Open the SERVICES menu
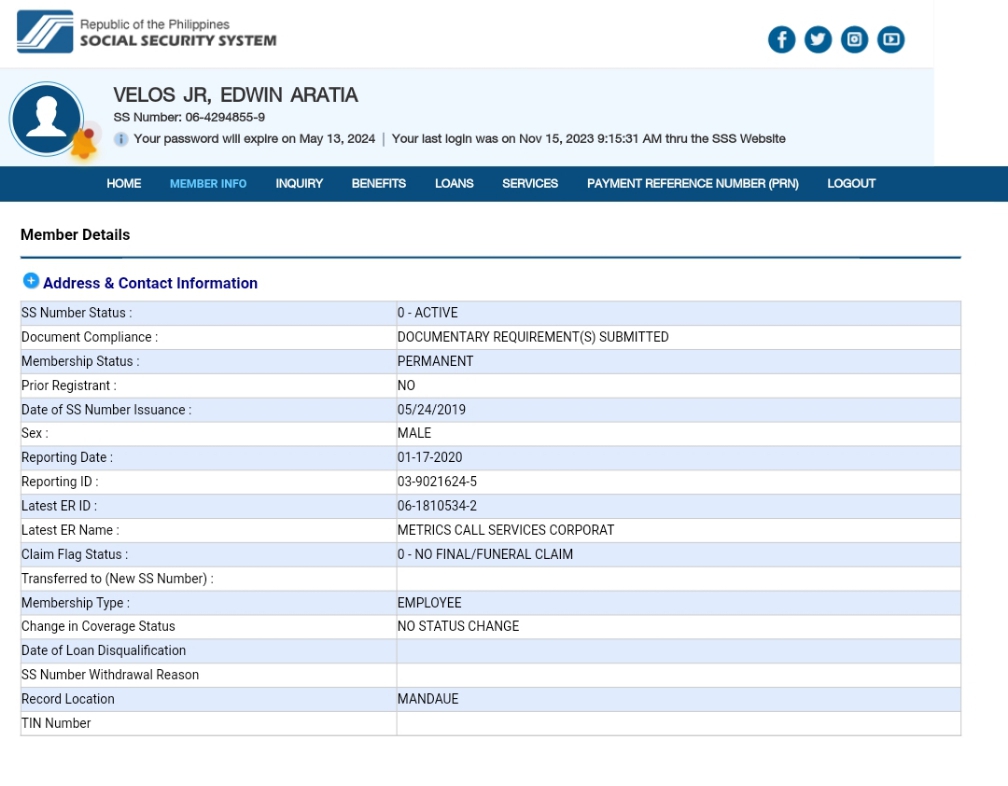 click(x=530, y=184)
